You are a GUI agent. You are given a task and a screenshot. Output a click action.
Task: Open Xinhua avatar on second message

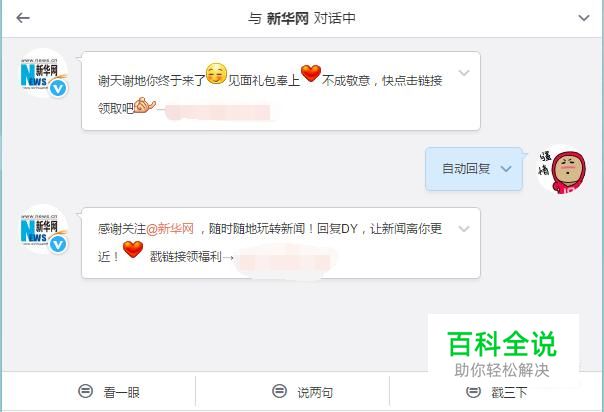click(44, 229)
